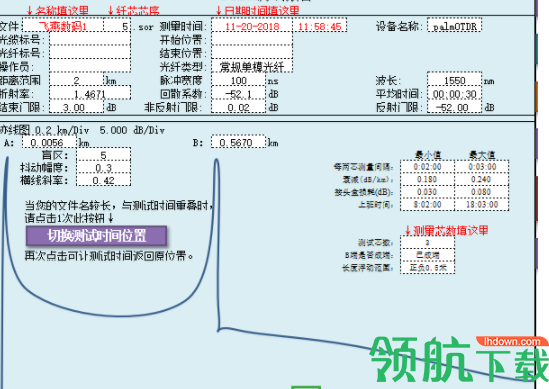Click the empty 开始位置 field
The width and height of the screenshot is (549, 389).
(x=252, y=40)
